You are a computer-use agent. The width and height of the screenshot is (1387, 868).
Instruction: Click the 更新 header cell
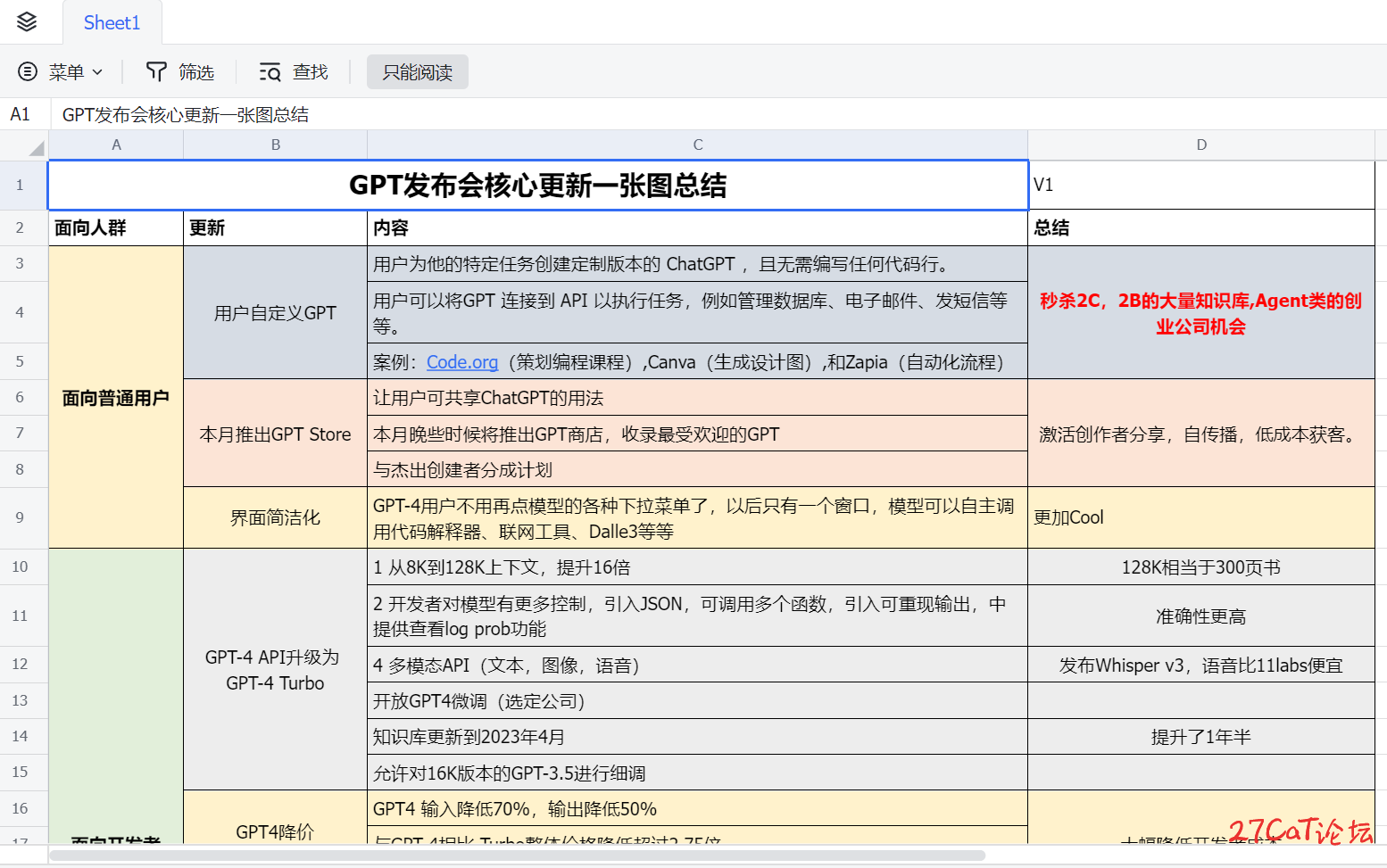tap(276, 227)
